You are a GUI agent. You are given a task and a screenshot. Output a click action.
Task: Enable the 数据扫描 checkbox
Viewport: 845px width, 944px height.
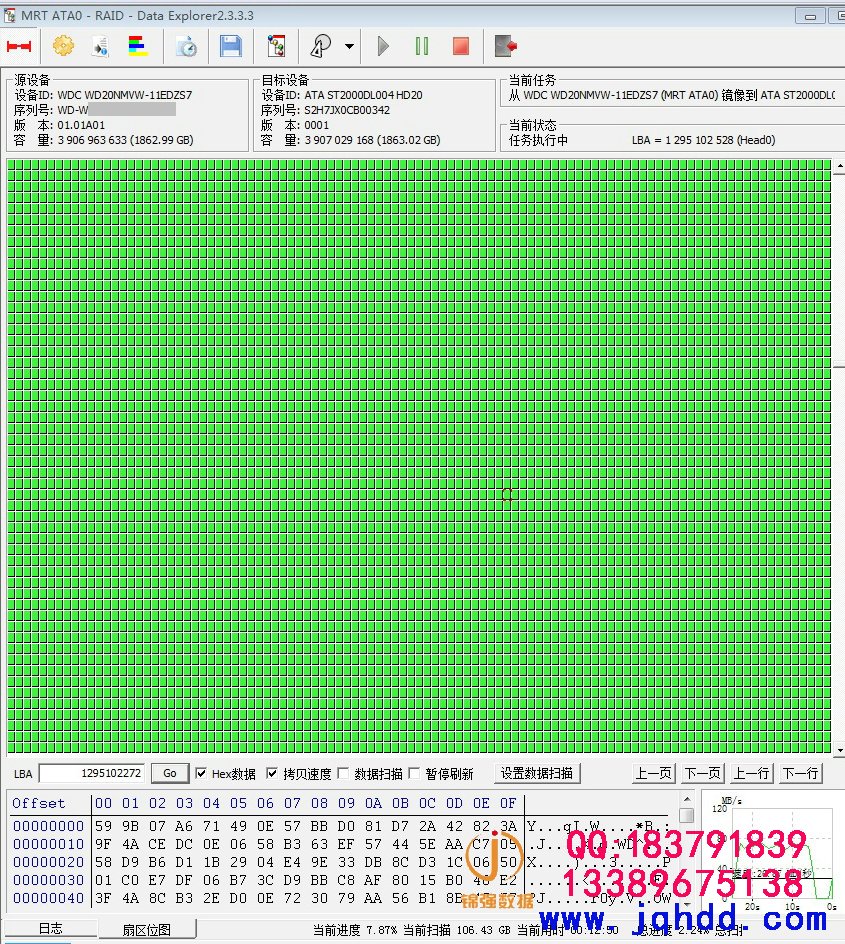(x=343, y=773)
